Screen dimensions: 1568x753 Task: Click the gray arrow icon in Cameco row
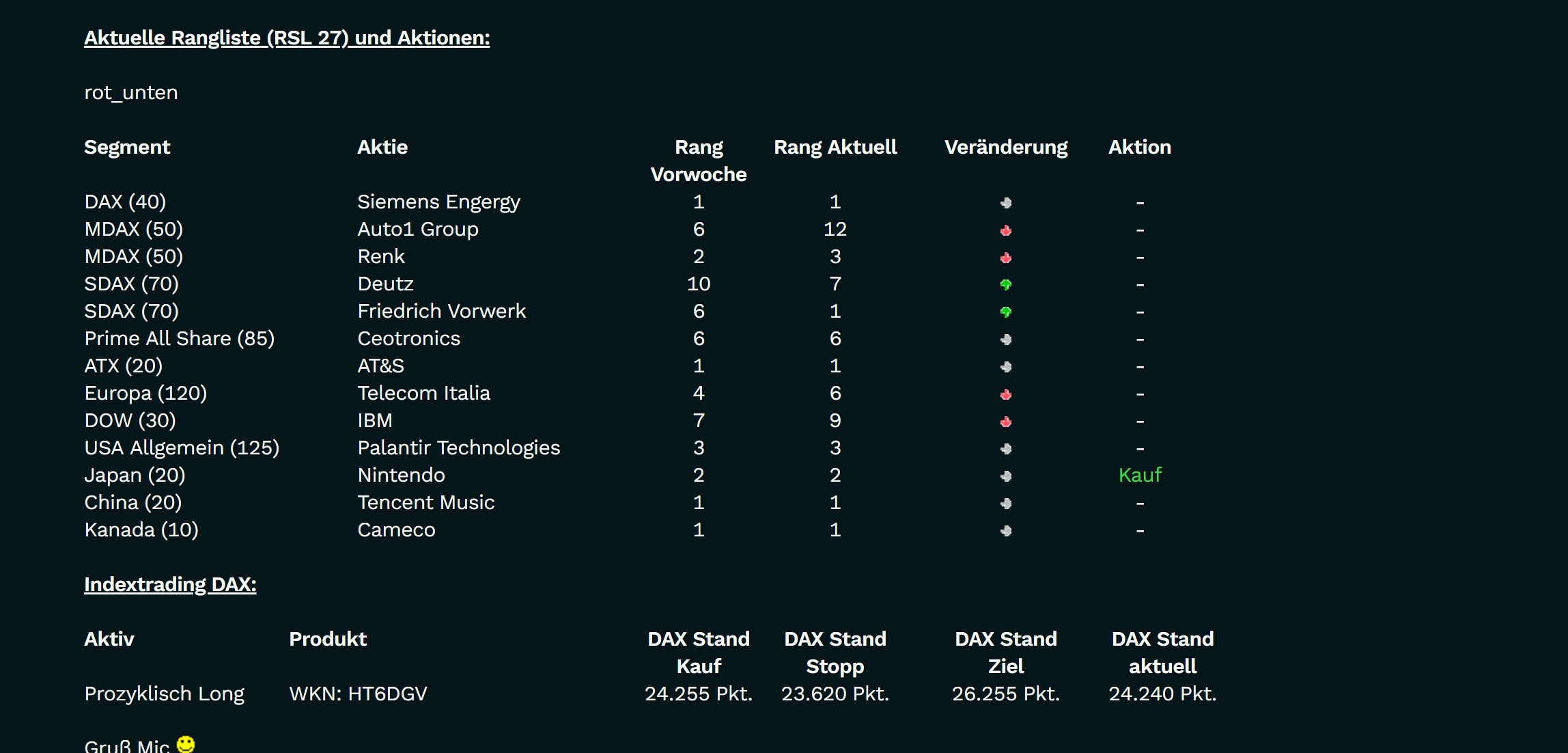coord(1006,531)
